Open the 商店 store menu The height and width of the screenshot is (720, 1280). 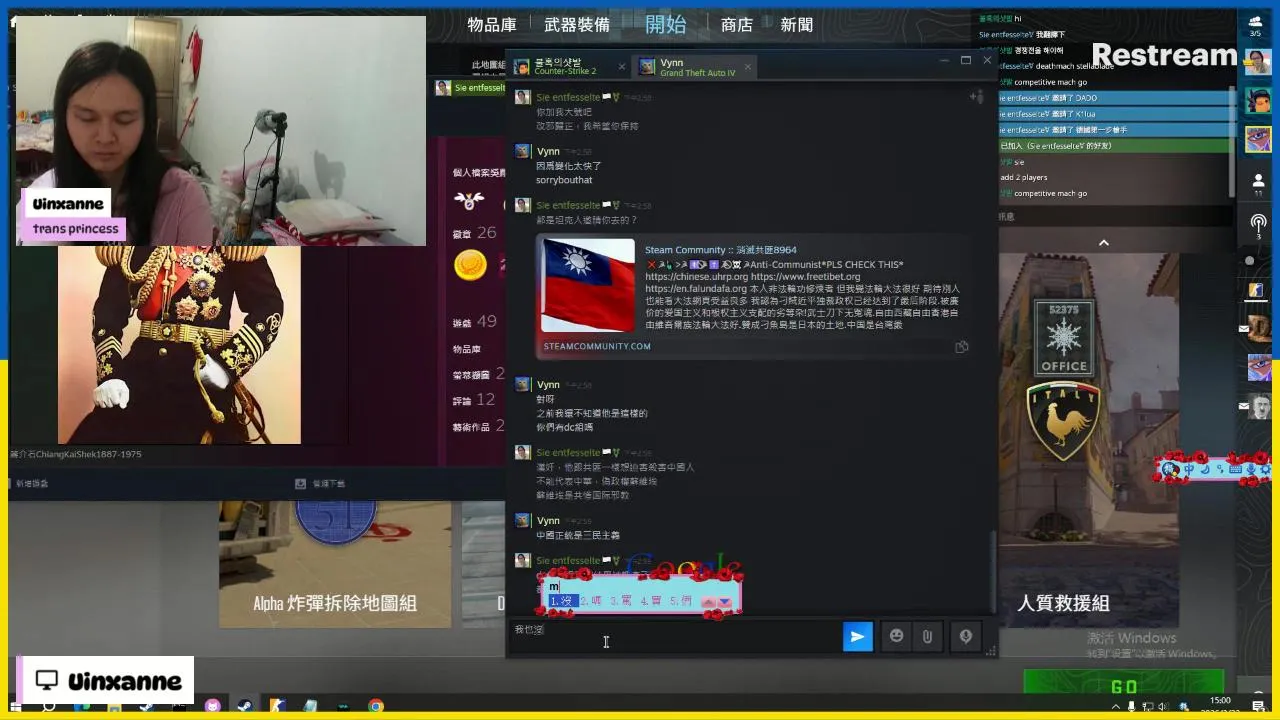click(737, 25)
